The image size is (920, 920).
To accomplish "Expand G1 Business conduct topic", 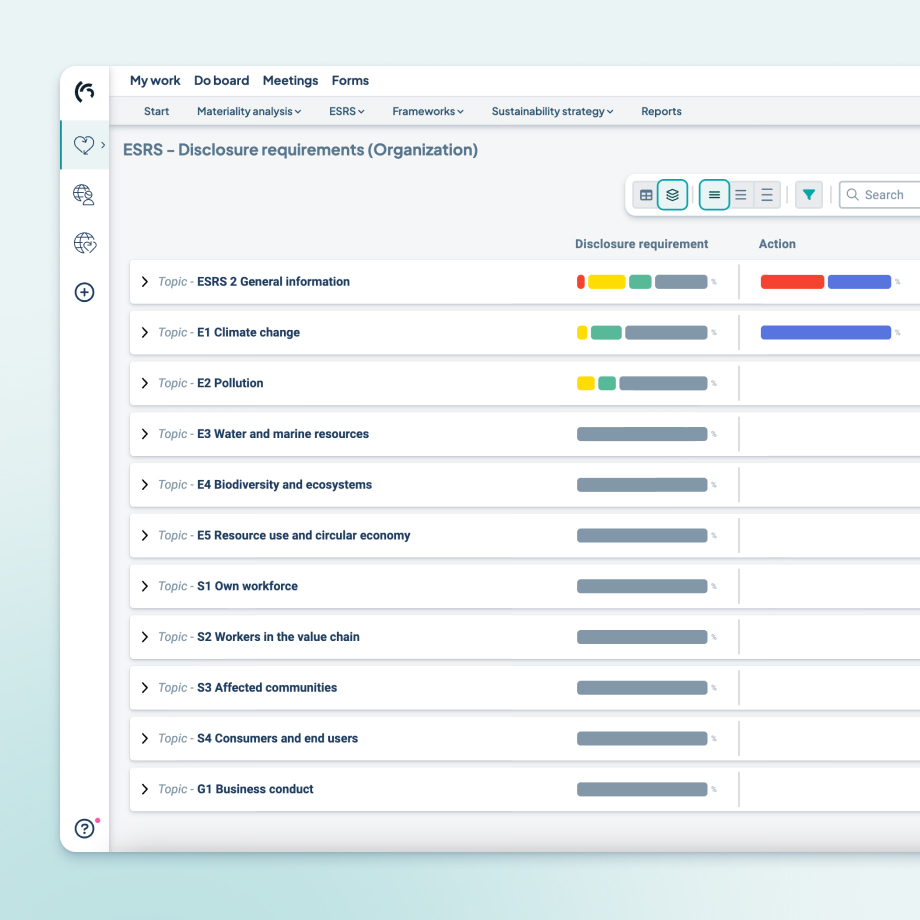I will pos(144,789).
